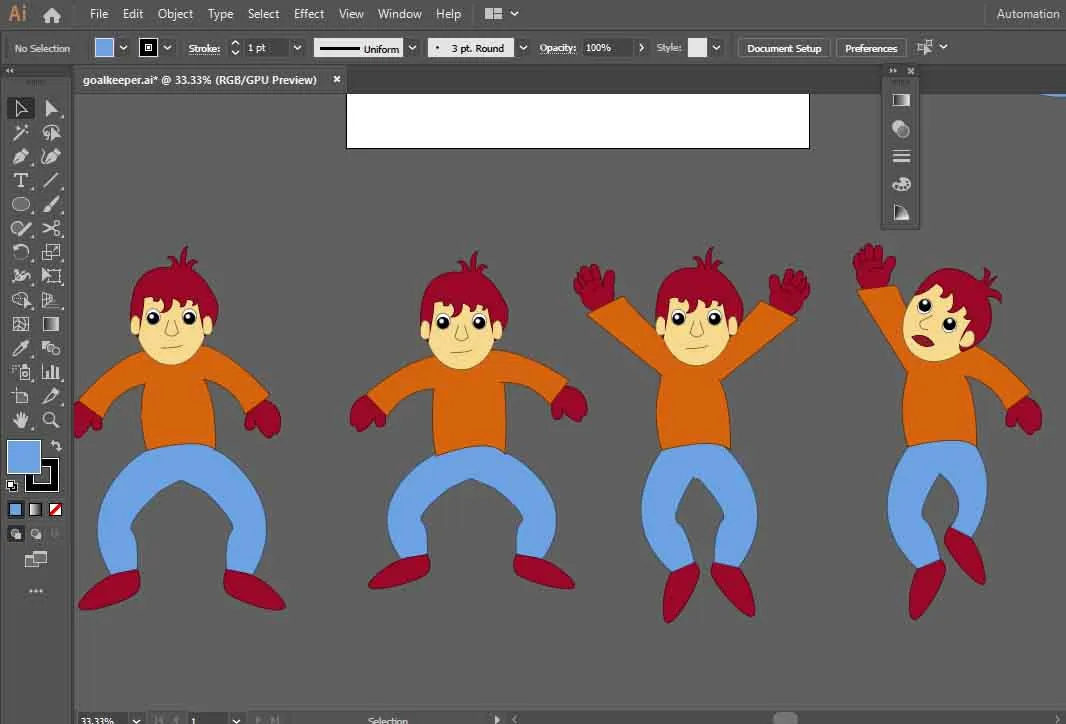Select the Eyedropper tool
The image size is (1066, 724).
pyautogui.click(x=20, y=348)
